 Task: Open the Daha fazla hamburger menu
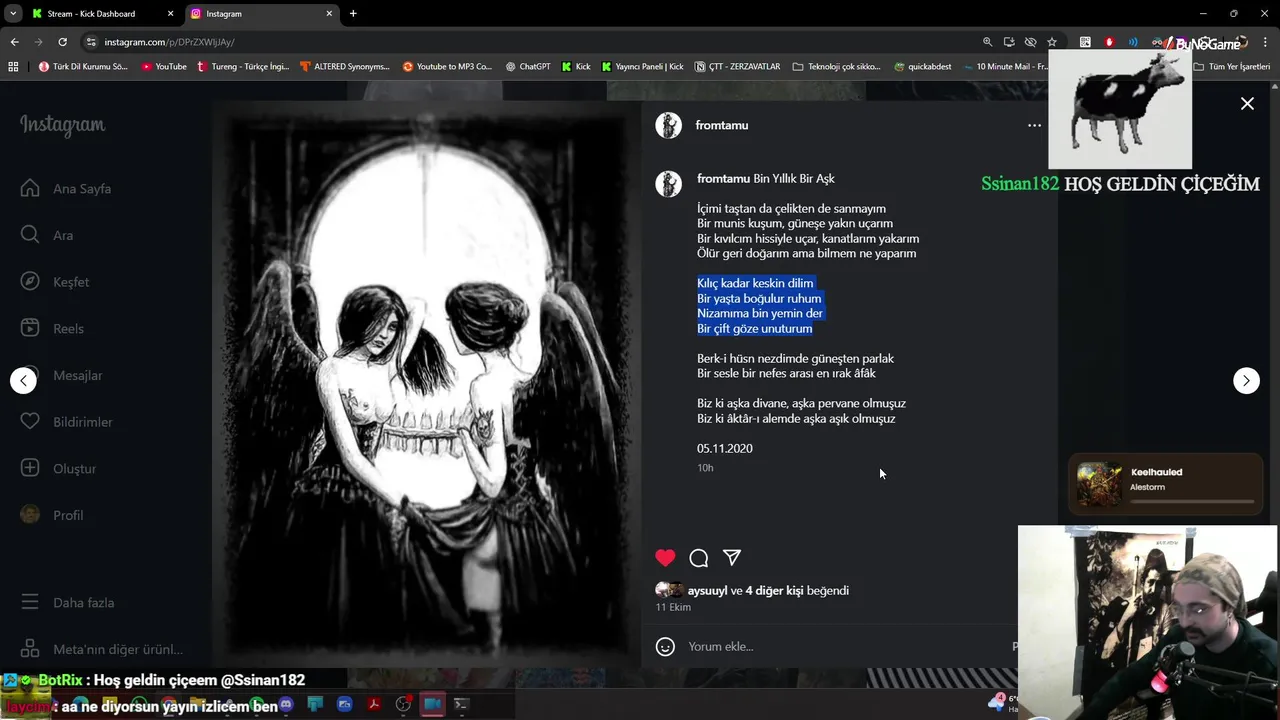[x=67, y=603]
